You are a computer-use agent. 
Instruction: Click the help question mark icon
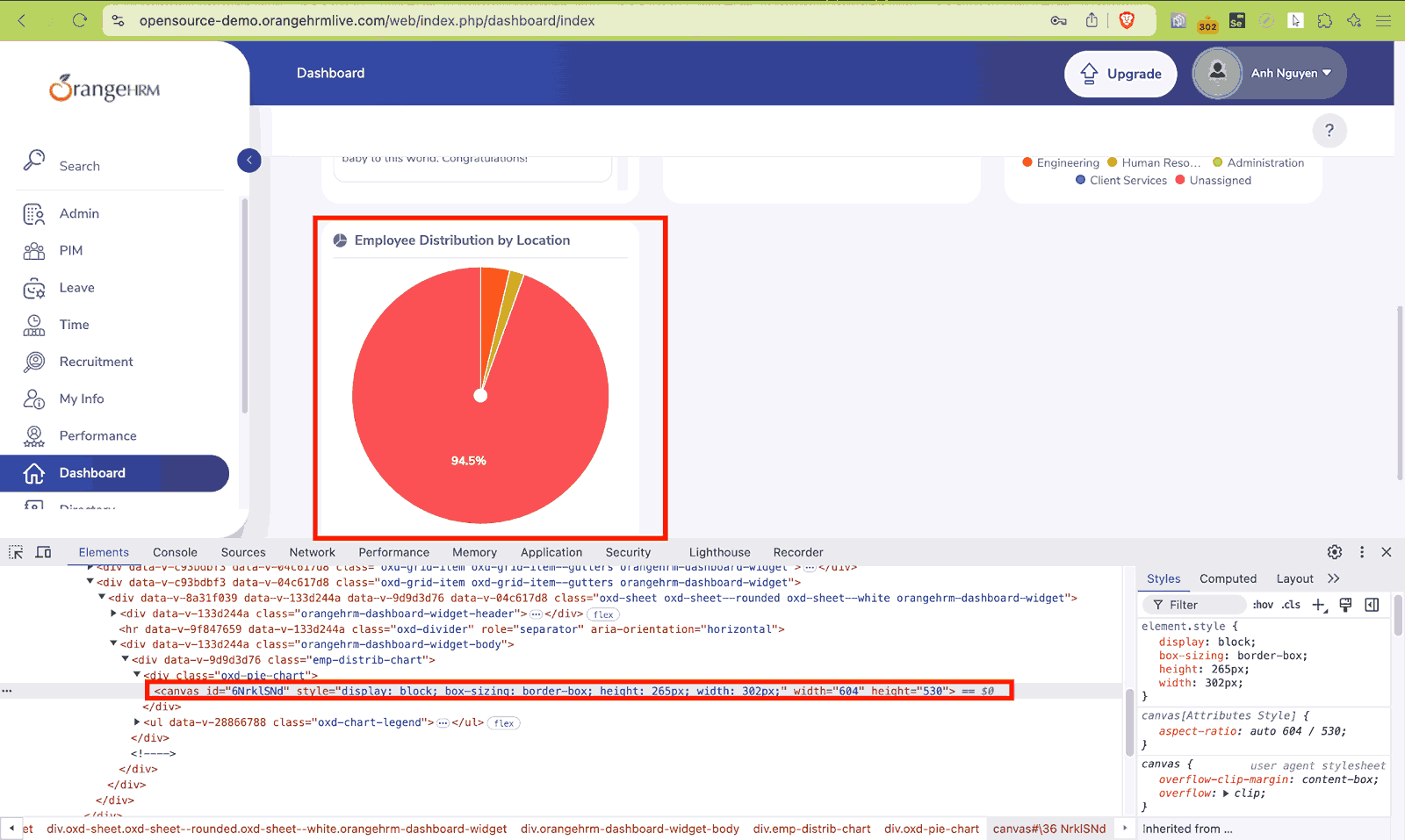(1329, 130)
